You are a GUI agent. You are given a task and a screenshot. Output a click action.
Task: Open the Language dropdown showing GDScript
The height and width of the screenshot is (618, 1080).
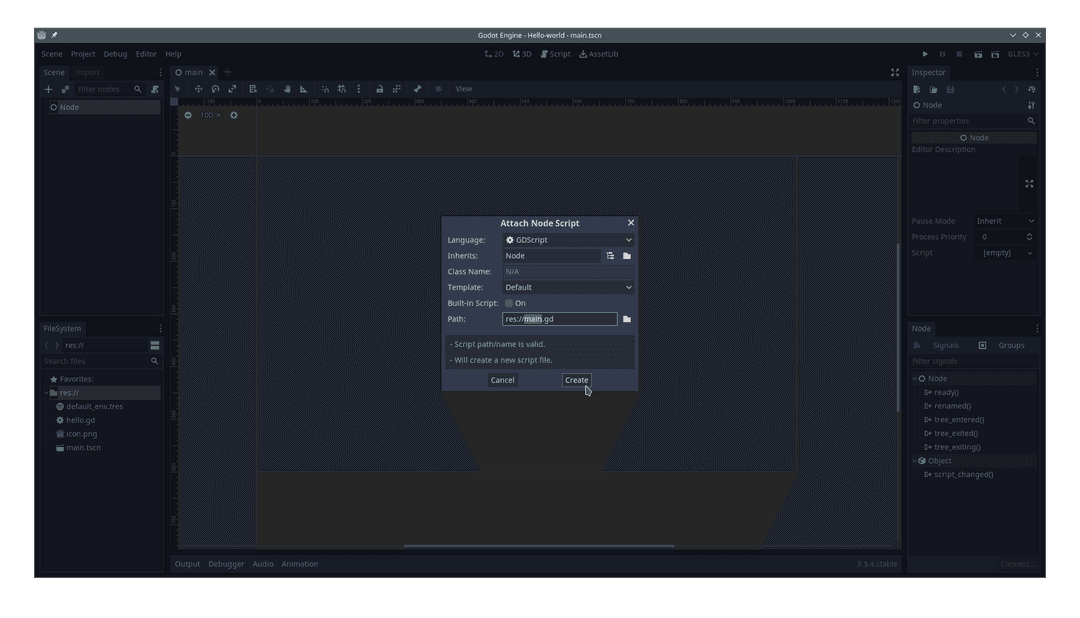568,239
